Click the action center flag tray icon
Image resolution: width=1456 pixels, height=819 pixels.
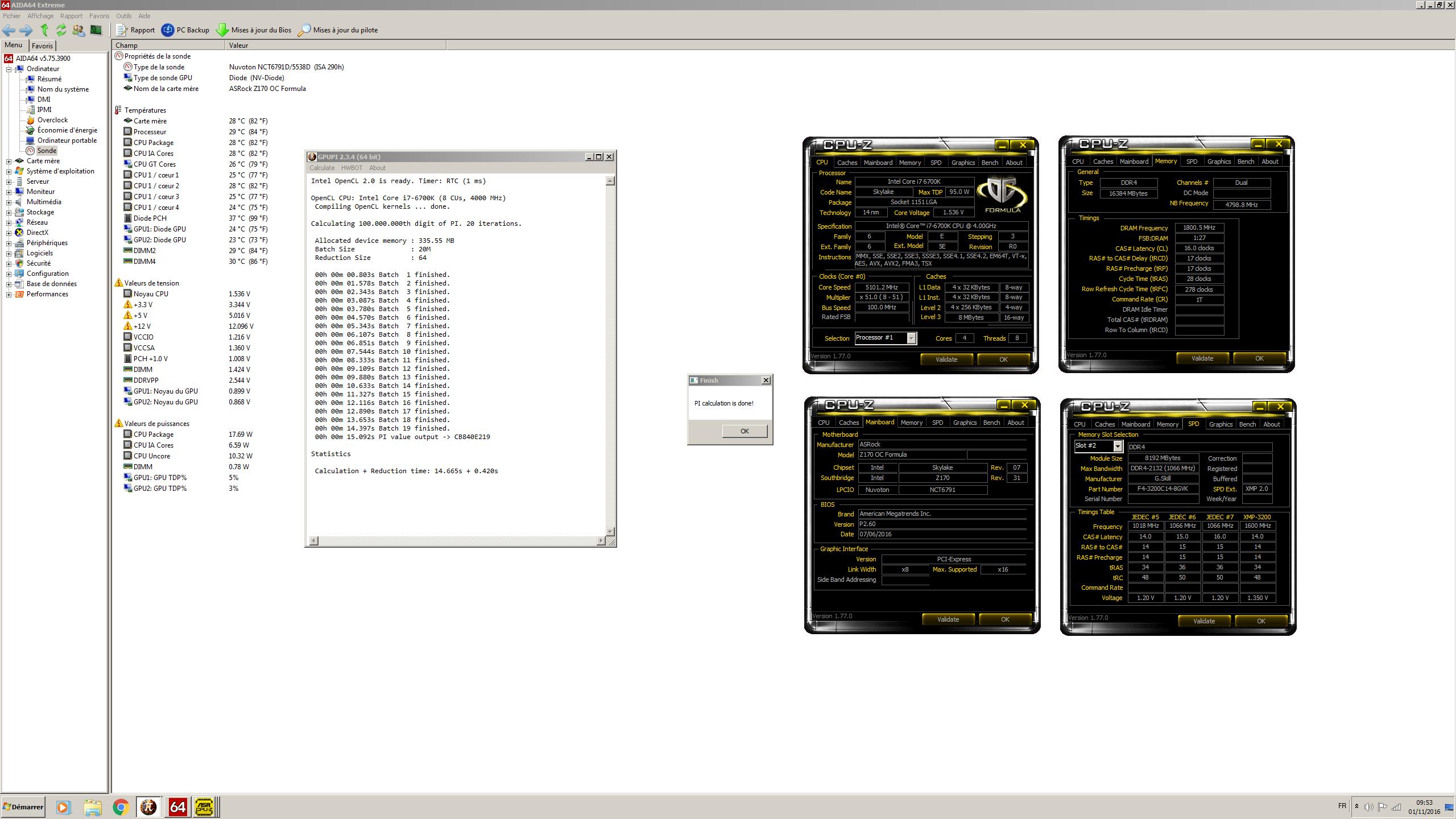[1382, 806]
